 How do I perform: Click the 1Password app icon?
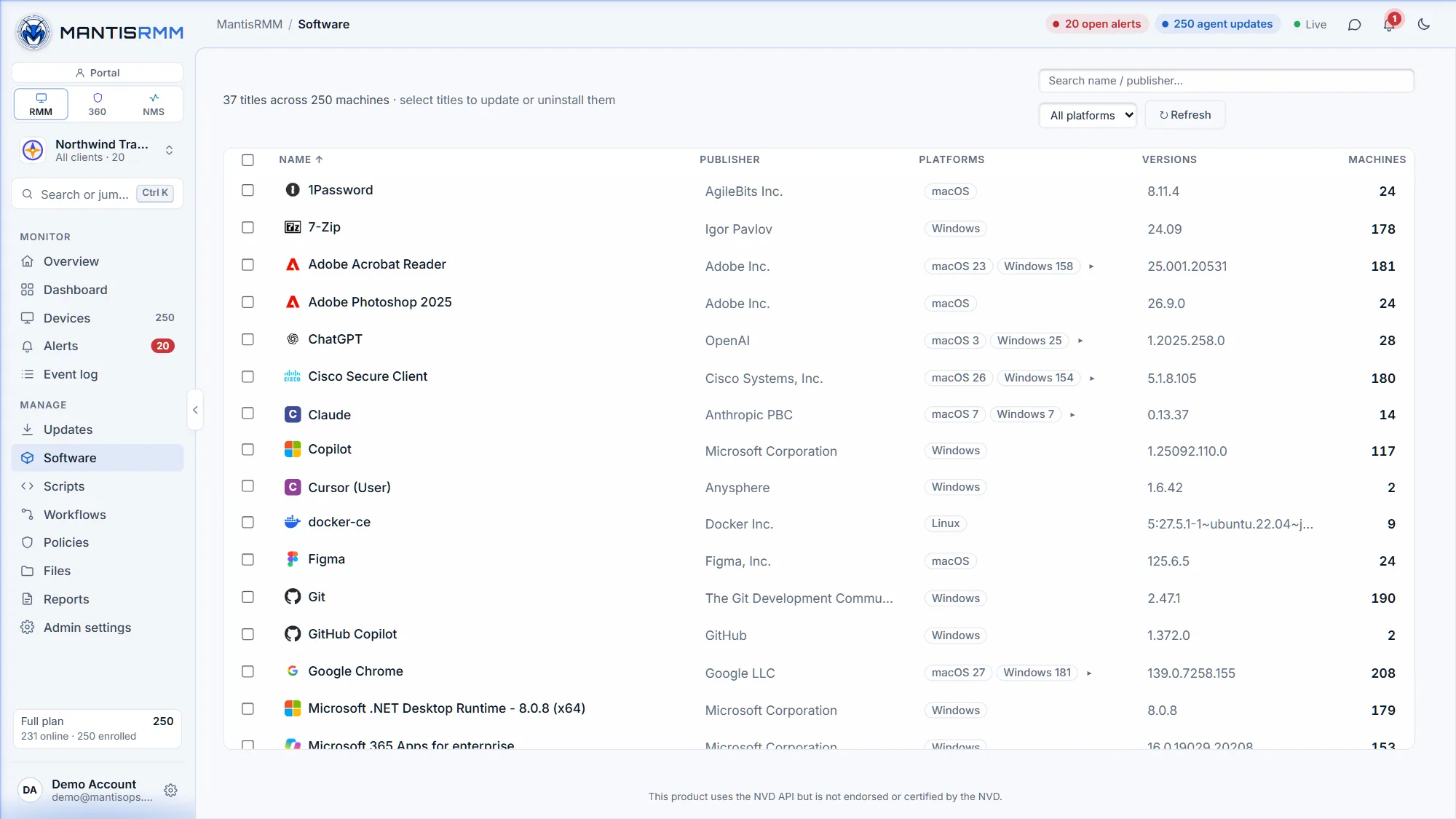tap(293, 190)
